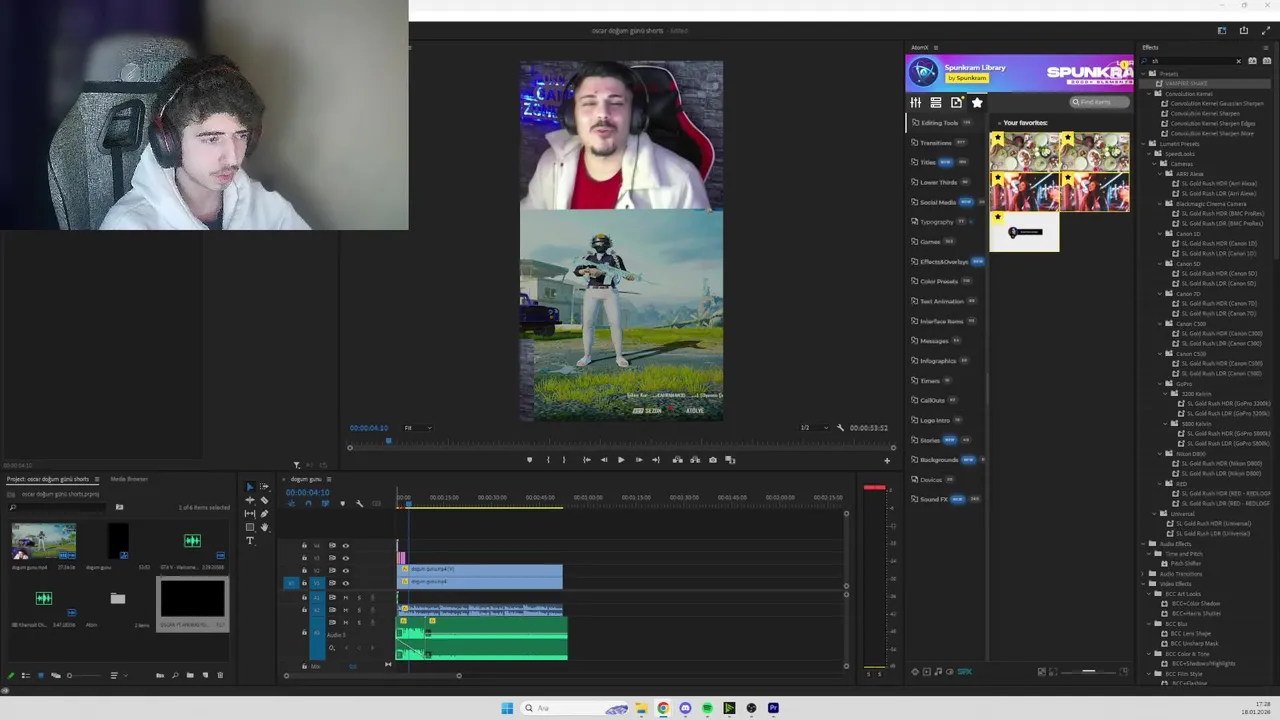Open the Sound FX category in AtomX
Viewport: 1280px width, 720px height.
[x=934, y=499]
